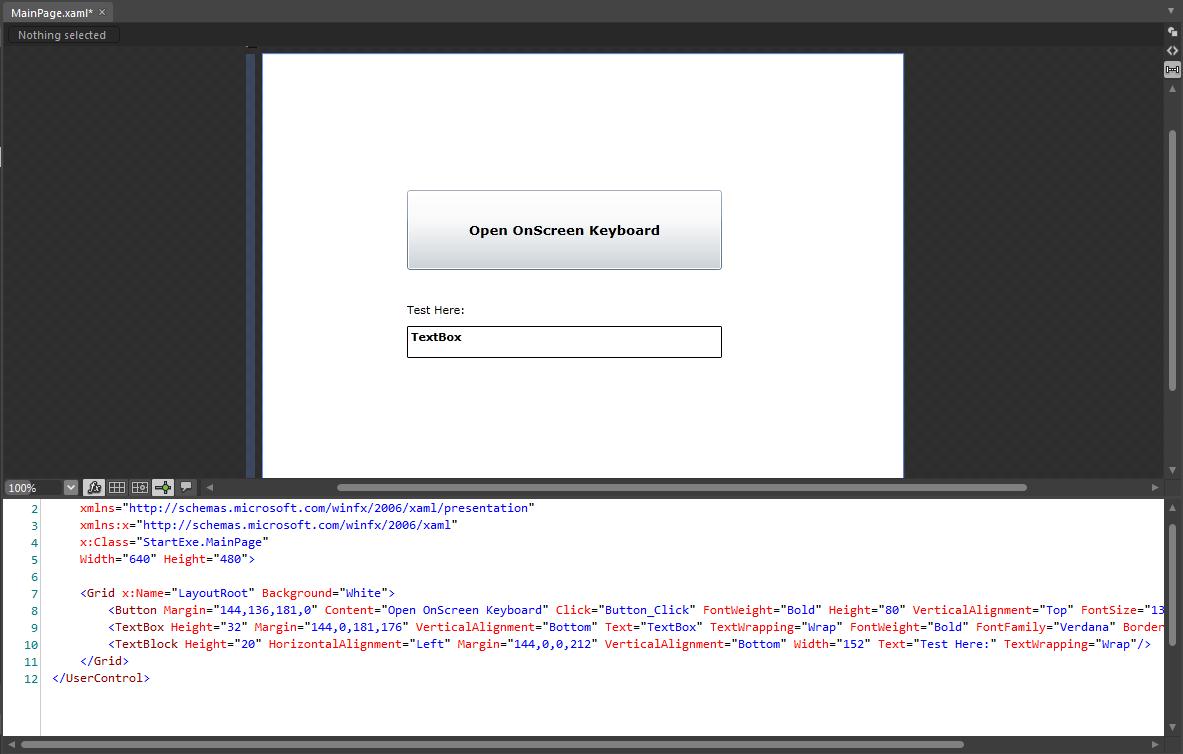The image size is (1183, 754).
Task: Click the Open OnScreen Keyboard button
Action: (x=564, y=230)
